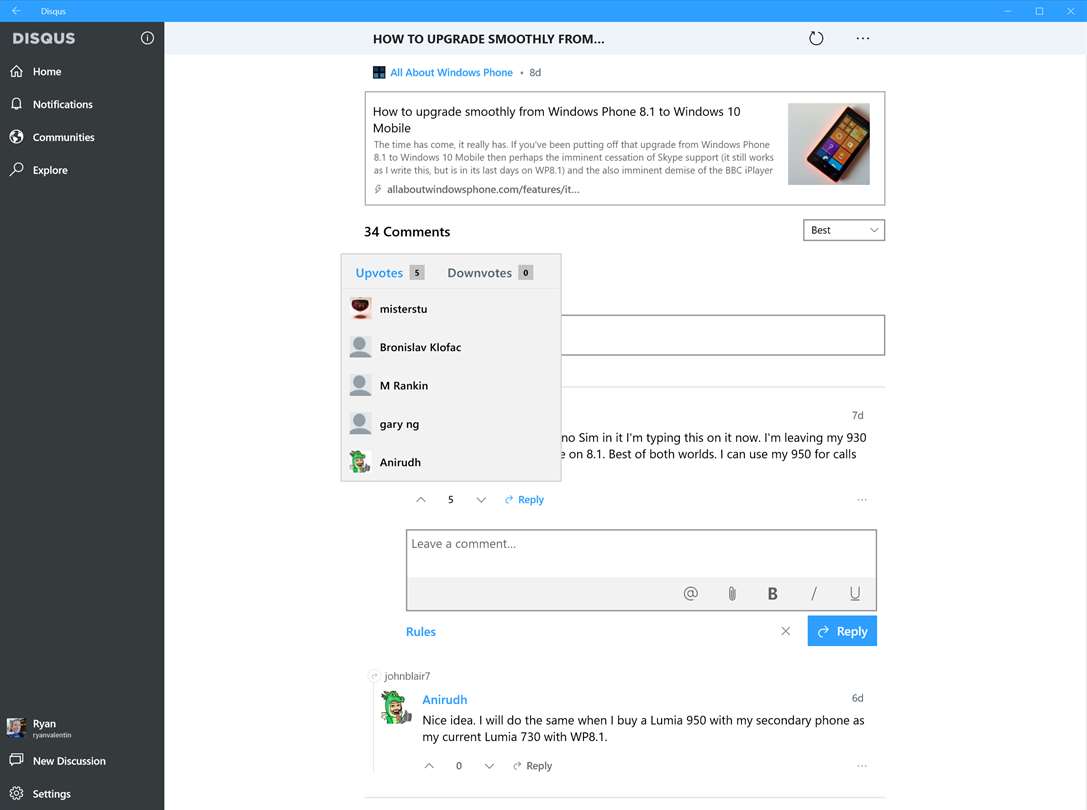The height and width of the screenshot is (810, 1087).
Task: Refresh the discussion with reload icon
Action: (x=816, y=38)
